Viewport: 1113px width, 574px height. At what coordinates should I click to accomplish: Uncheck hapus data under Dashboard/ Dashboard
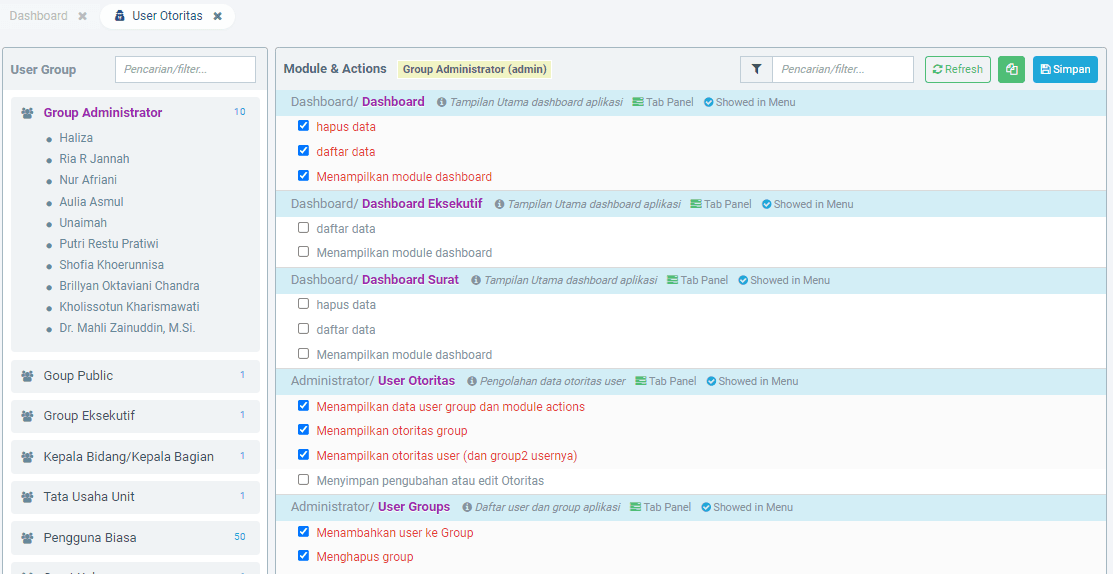tap(304, 126)
